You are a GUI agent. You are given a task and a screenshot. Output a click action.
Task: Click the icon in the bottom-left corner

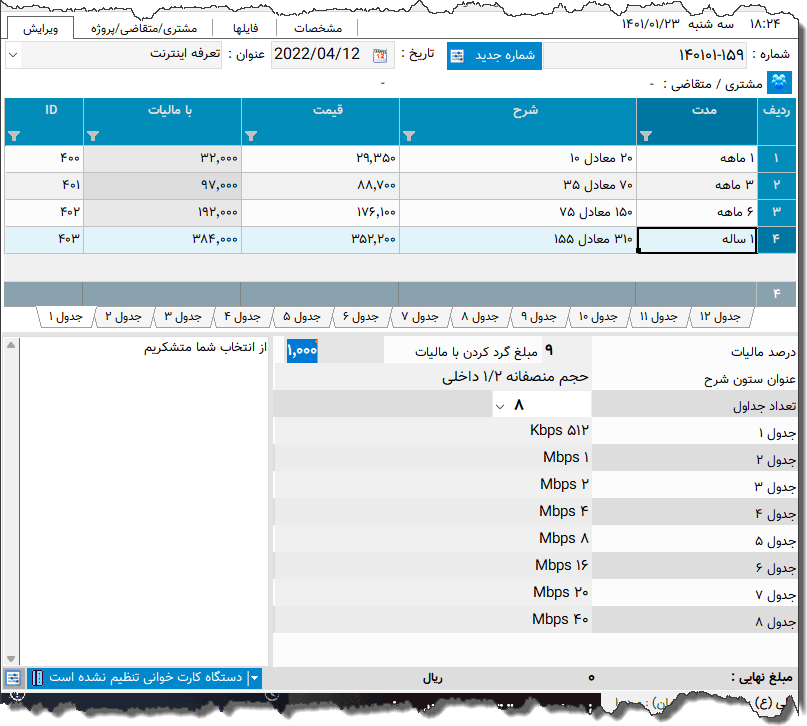pos(13,678)
